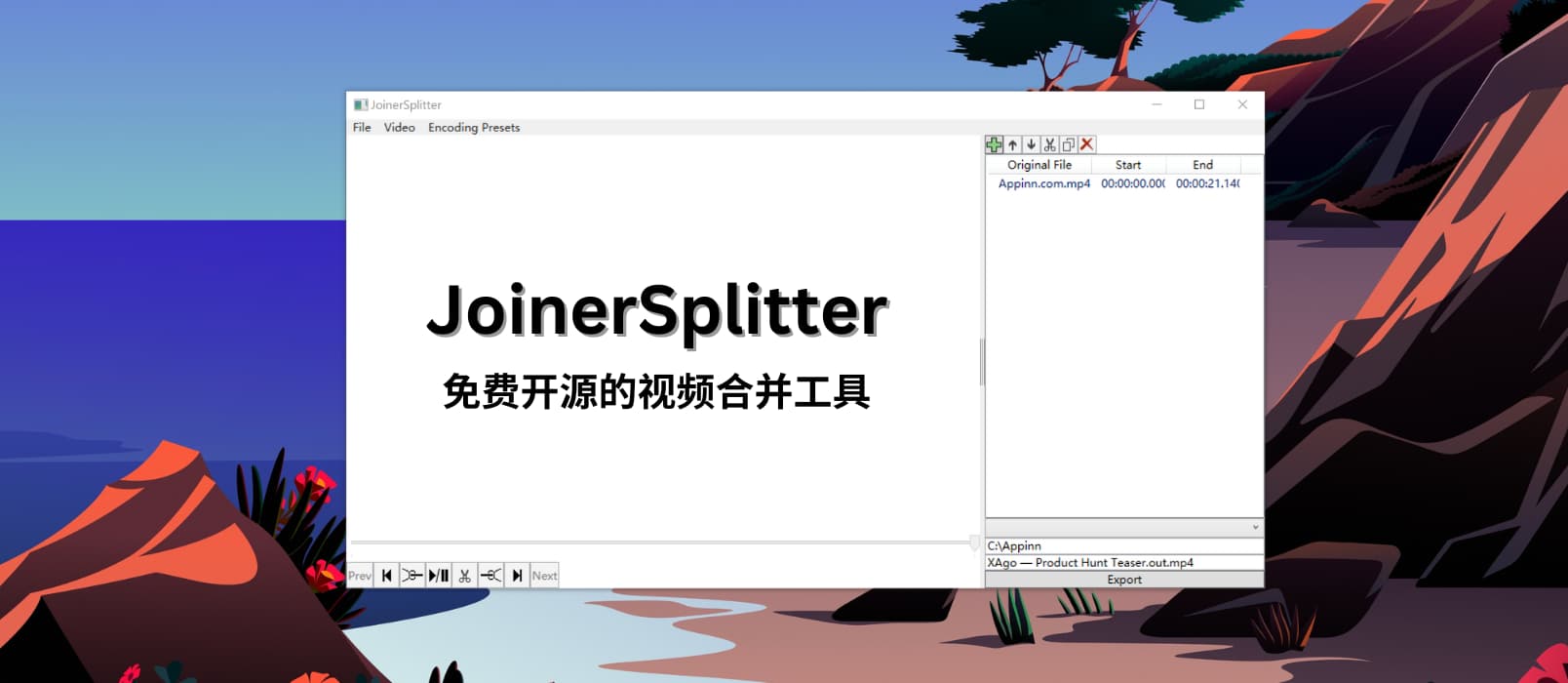Toggle play/pause in the player bar
Screen dimensions: 1568x683
(439, 576)
